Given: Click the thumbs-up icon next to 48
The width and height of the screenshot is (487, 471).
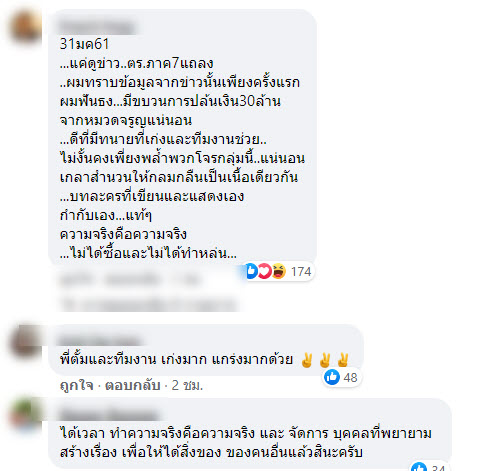Looking at the screenshot, I should click(x=332, y=377).
